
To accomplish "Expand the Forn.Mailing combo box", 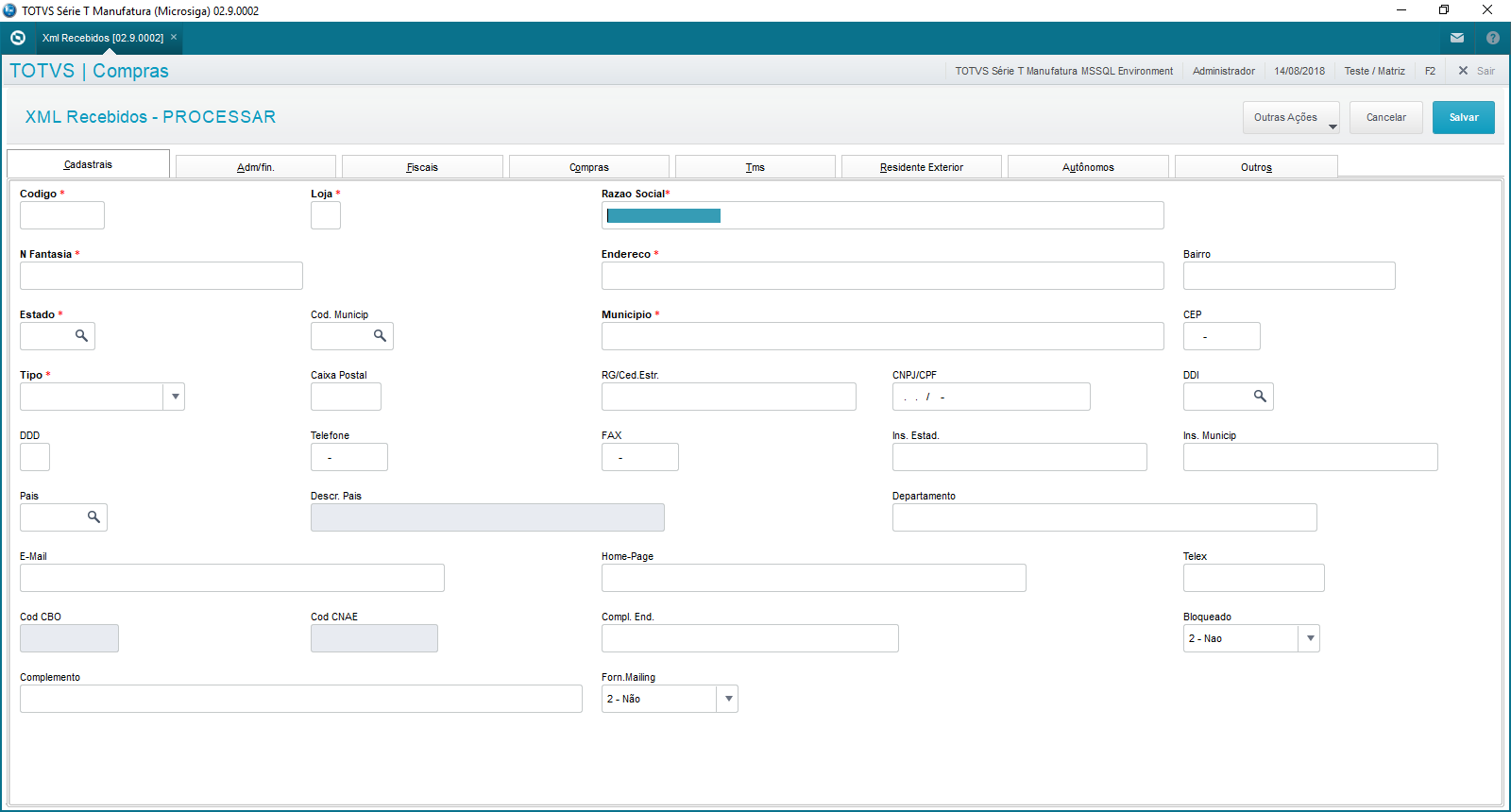I will (728, 700).
